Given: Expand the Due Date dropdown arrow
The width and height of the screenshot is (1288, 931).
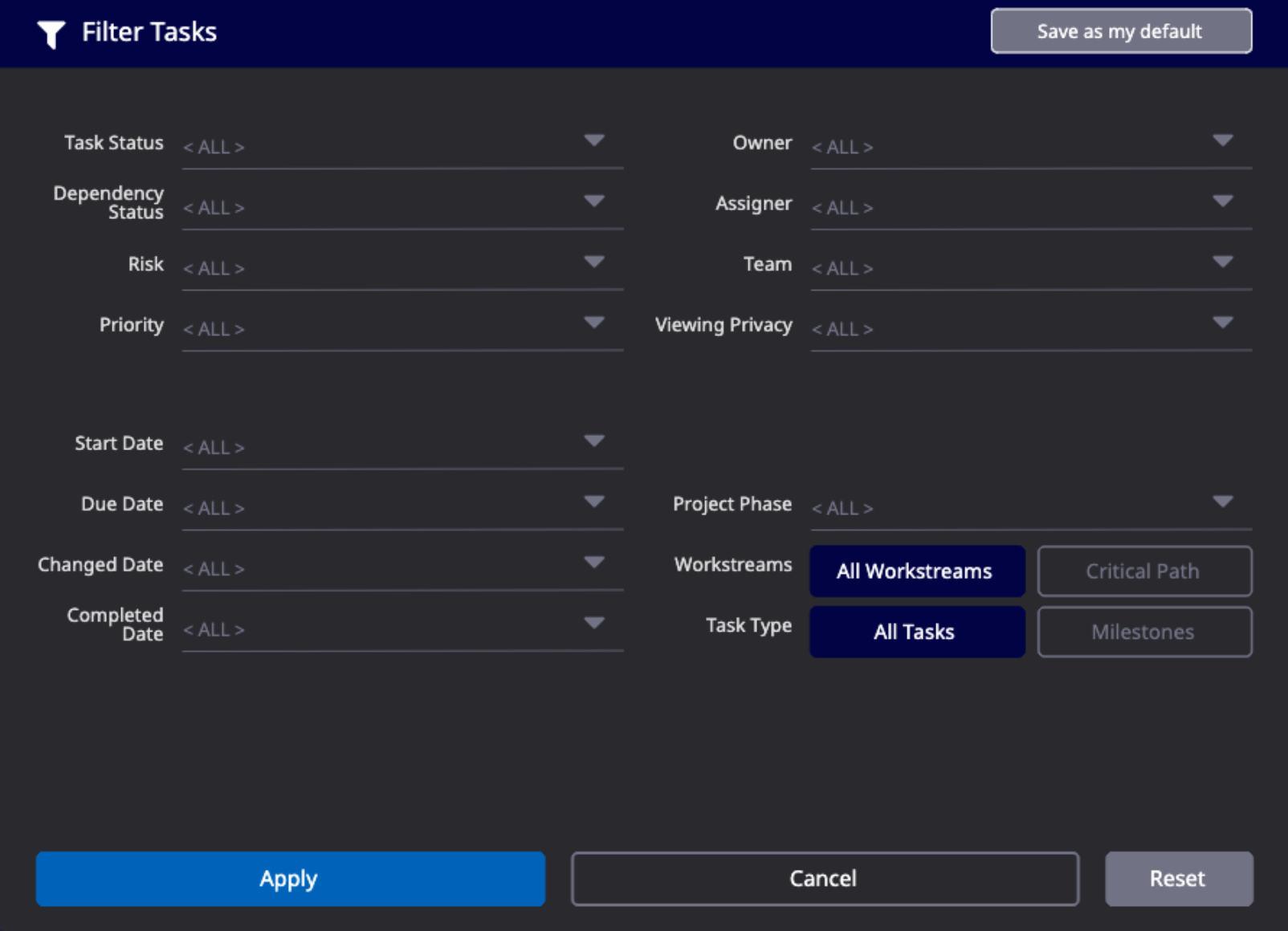Looking at the screenshot, I should click(x=594, y=502).
